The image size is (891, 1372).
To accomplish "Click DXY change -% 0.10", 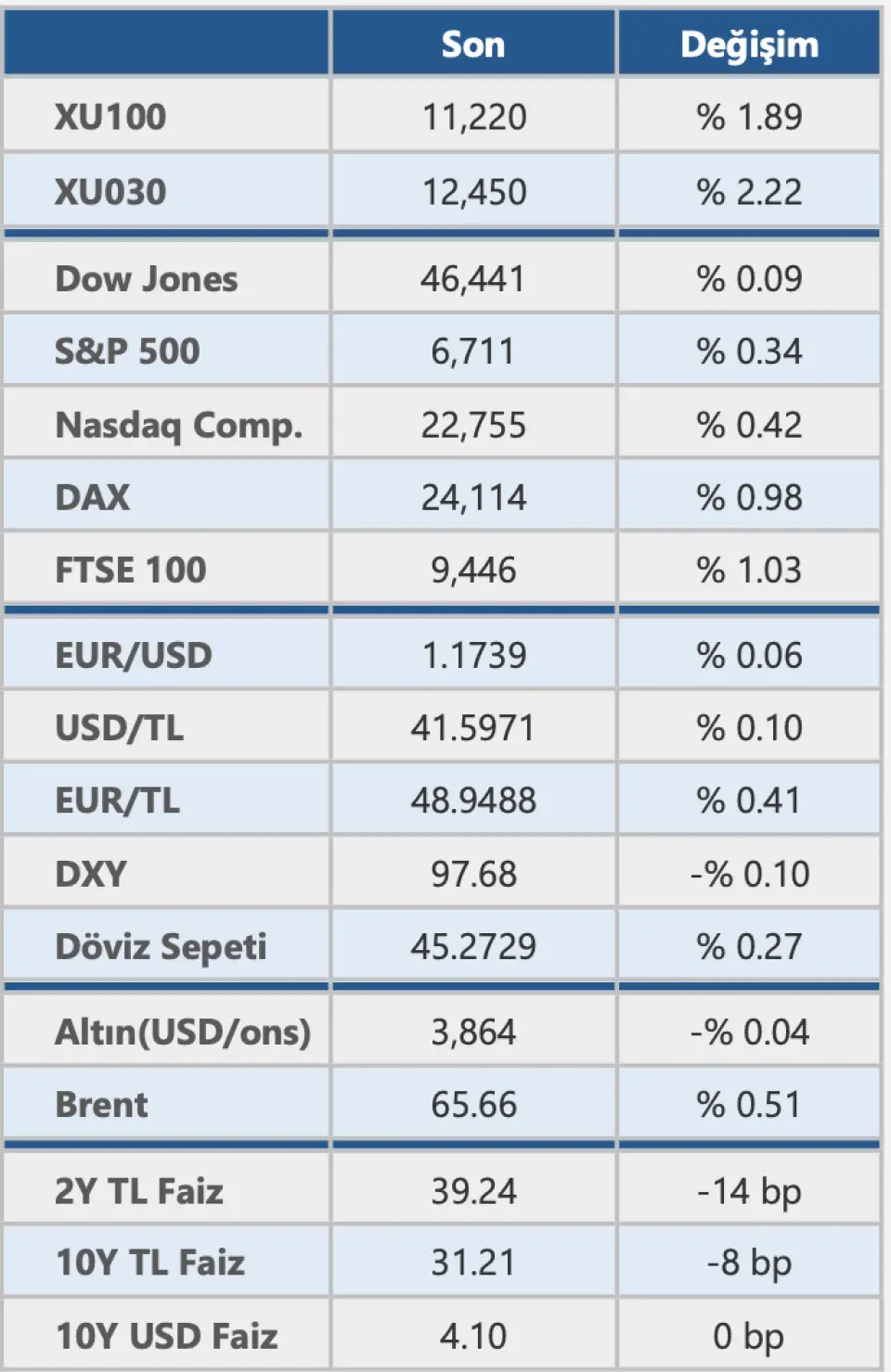I will click(x=749, y=874).
